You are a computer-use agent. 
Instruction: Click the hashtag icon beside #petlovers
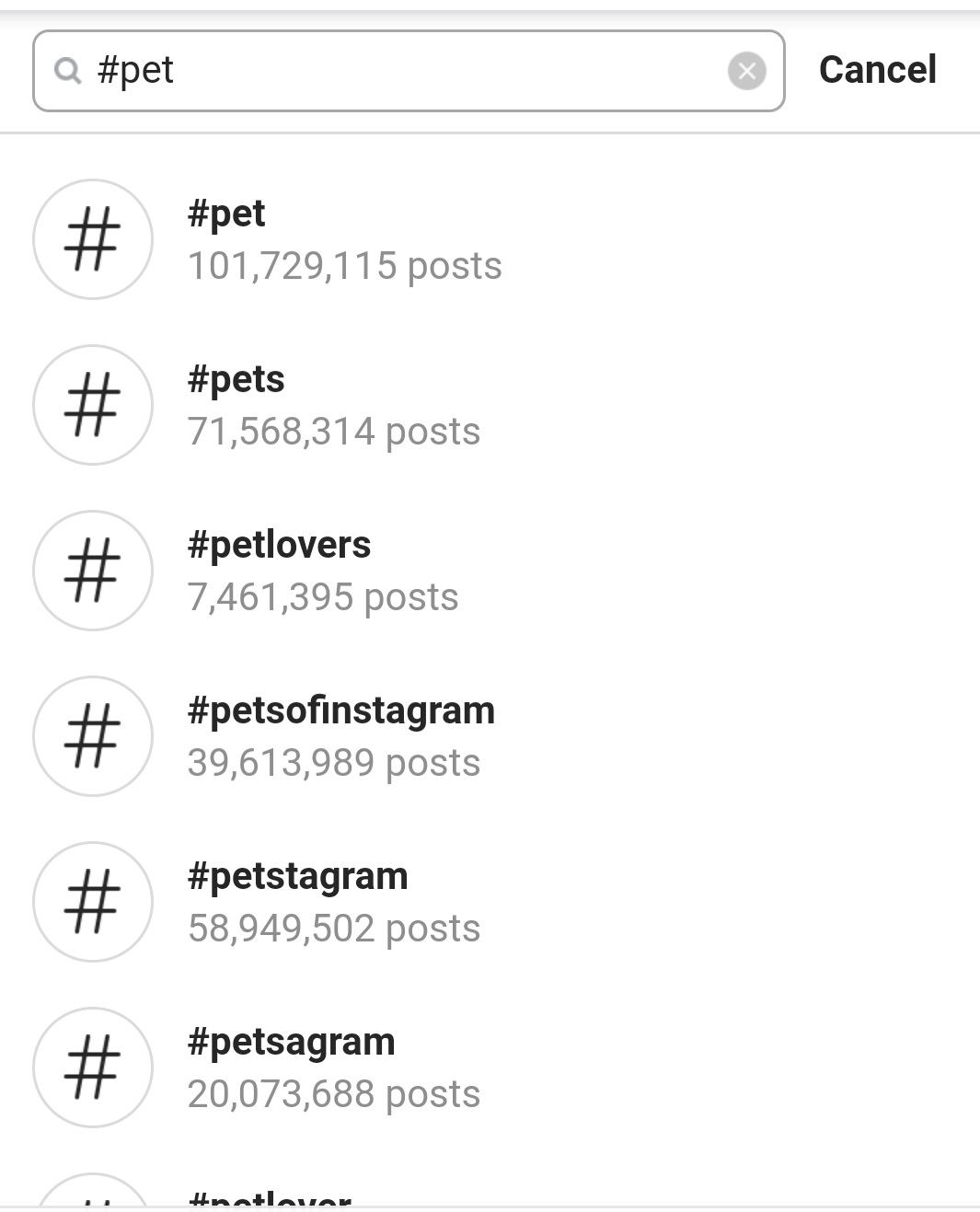pyautogui.click(x=93, y=571)
